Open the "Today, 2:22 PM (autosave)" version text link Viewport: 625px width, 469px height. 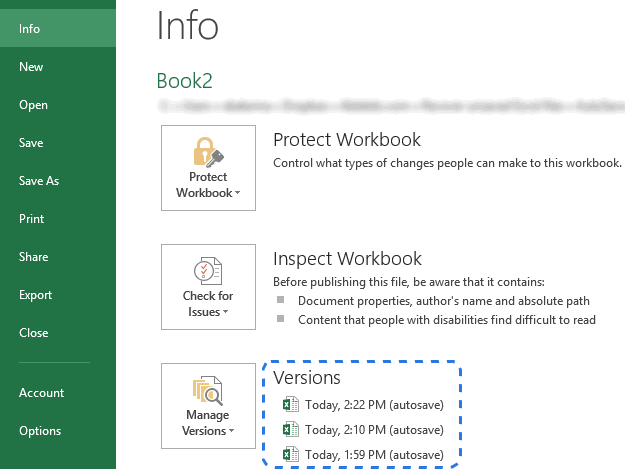pos(374,405)
